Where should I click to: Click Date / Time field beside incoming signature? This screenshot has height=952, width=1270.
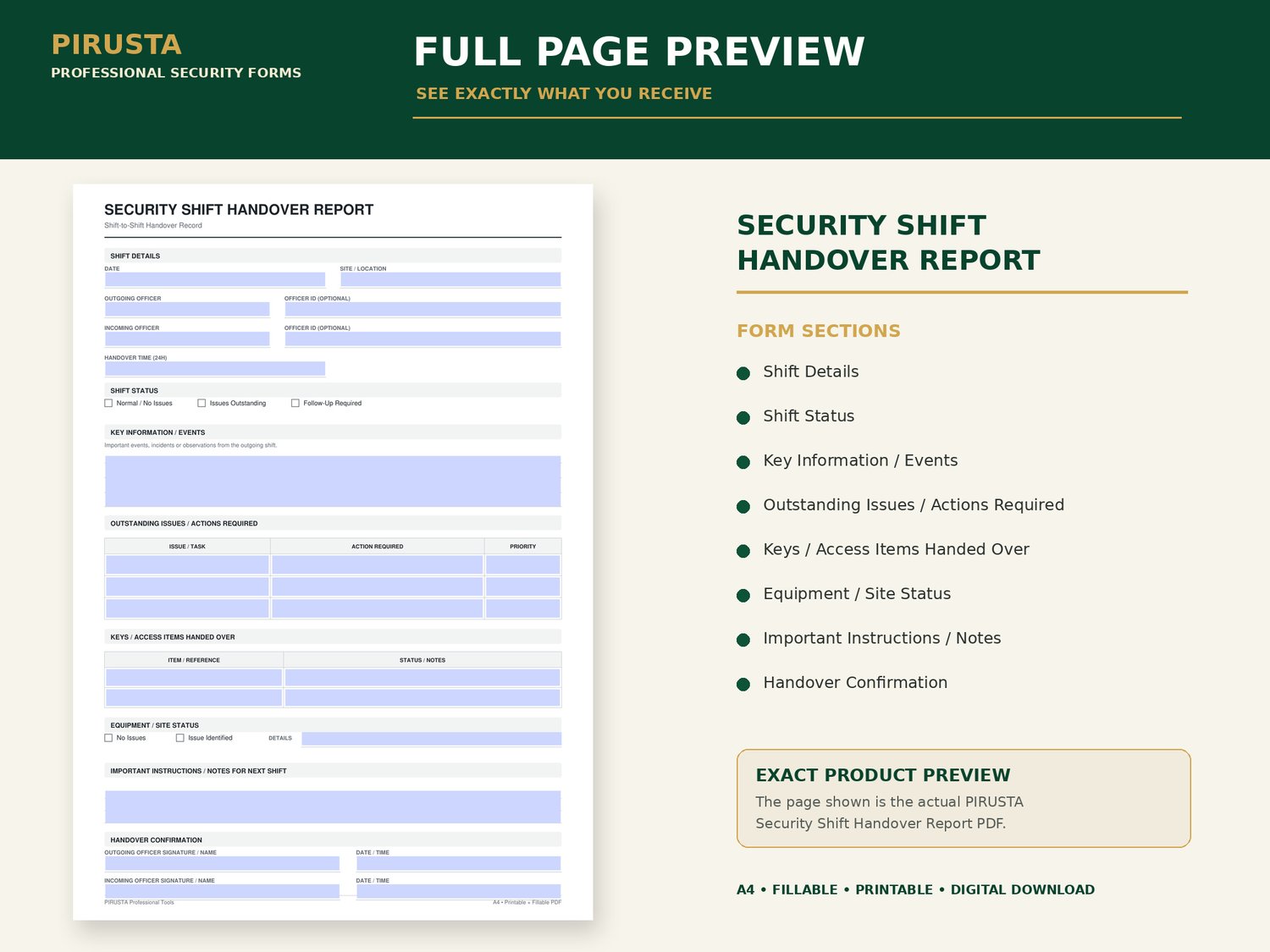pyautogui.click(x=458, y=891)
